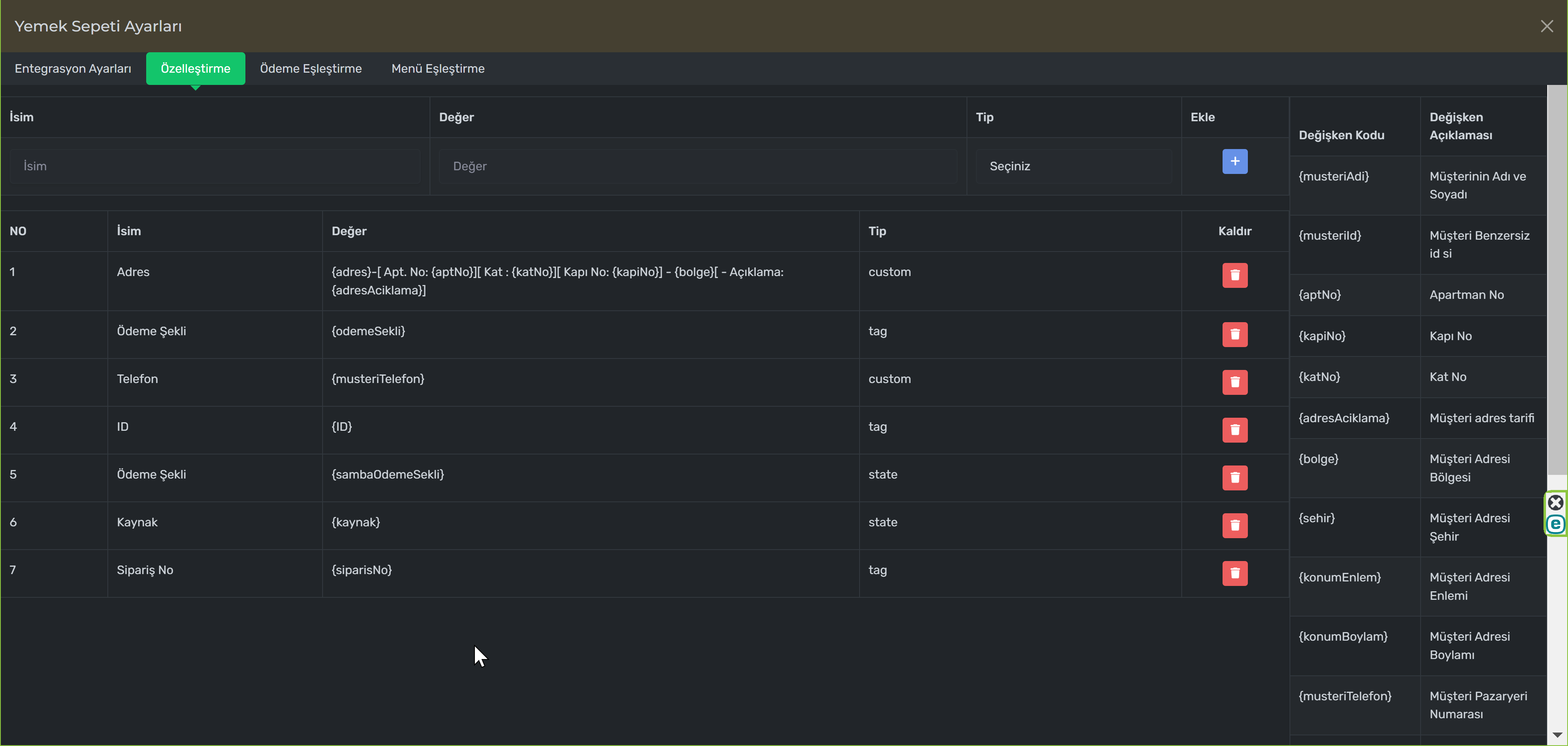Image resolution: width=1568 pixels, height=746 pixels.
Task: Click Müşteri adres tarifi description
Action: [x=1481, y=418]
